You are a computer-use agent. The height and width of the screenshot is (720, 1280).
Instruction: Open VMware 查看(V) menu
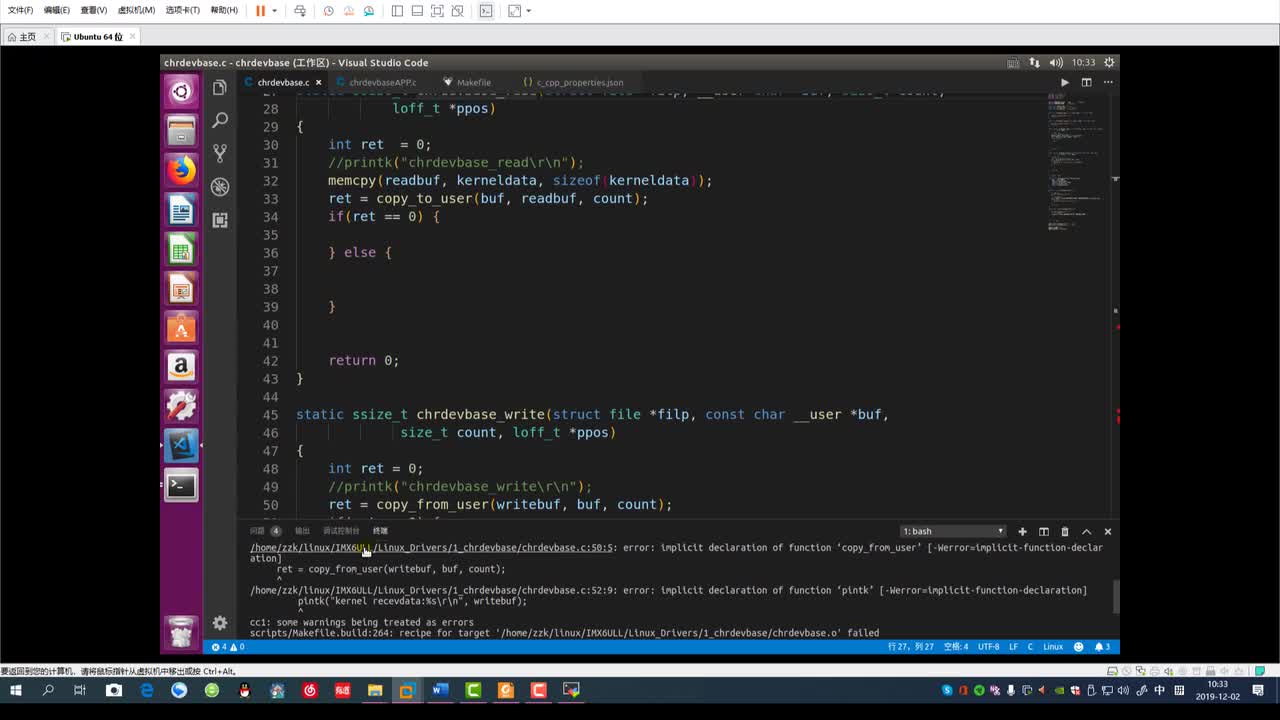[x=94, y=10]
